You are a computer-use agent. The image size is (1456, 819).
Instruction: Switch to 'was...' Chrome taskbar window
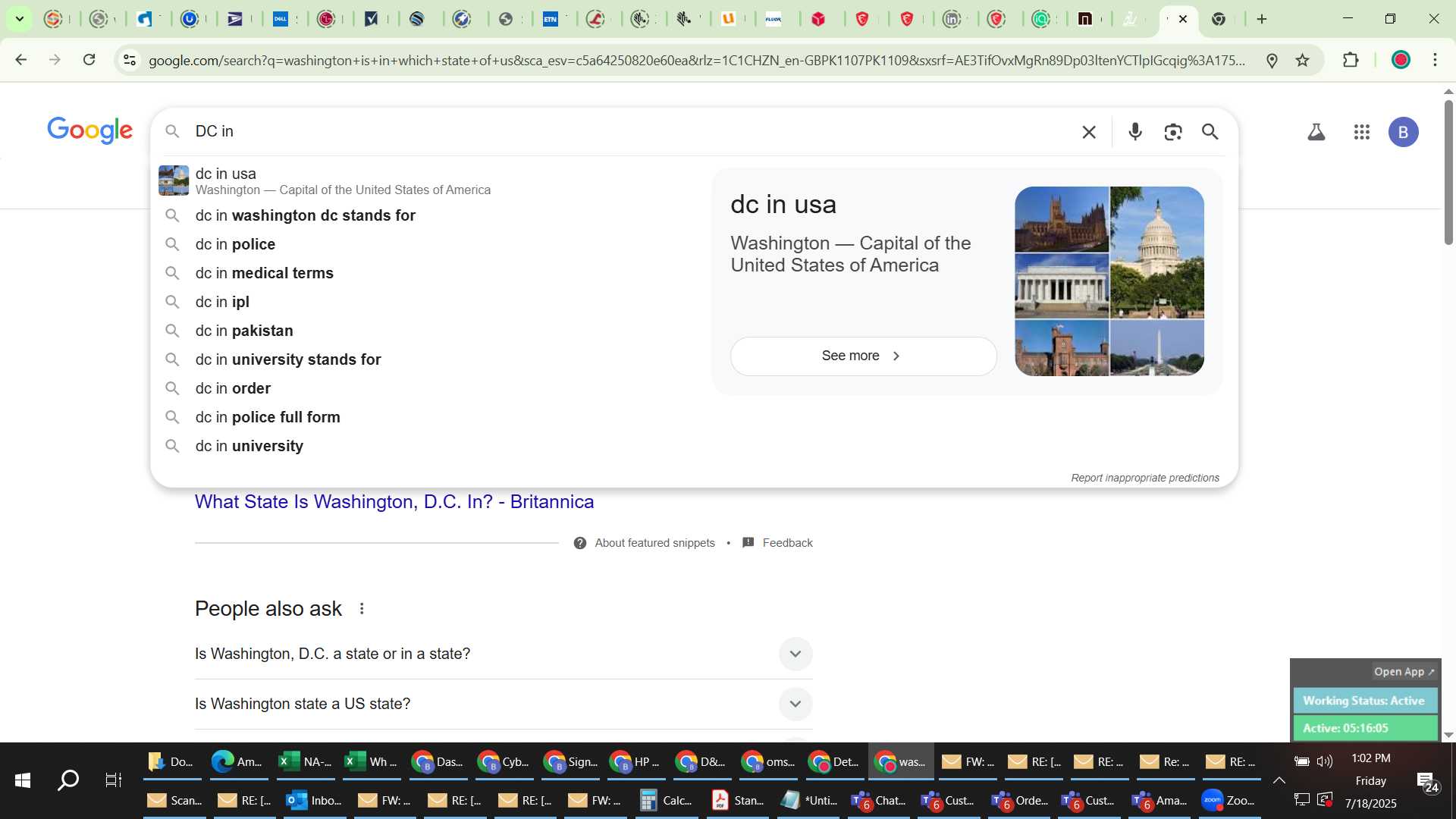pos(901,761)
